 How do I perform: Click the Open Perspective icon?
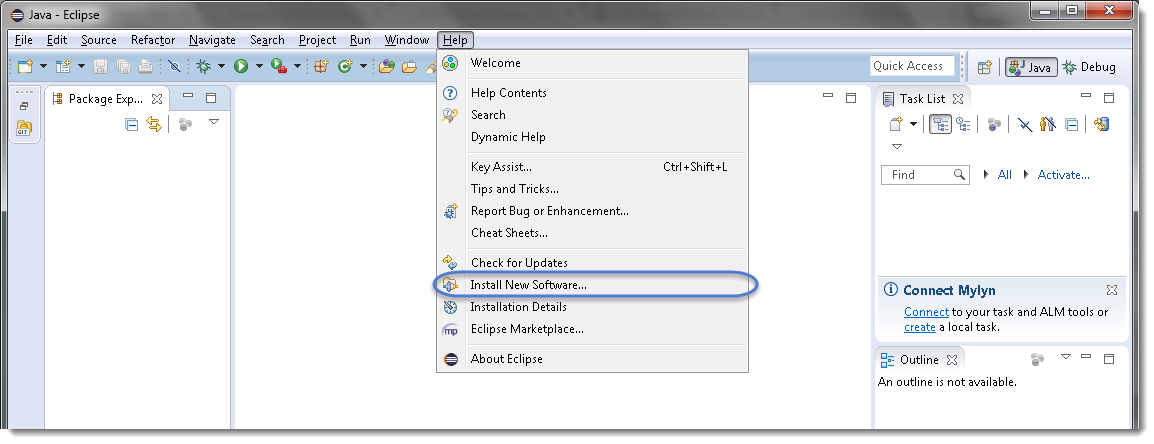985,67
